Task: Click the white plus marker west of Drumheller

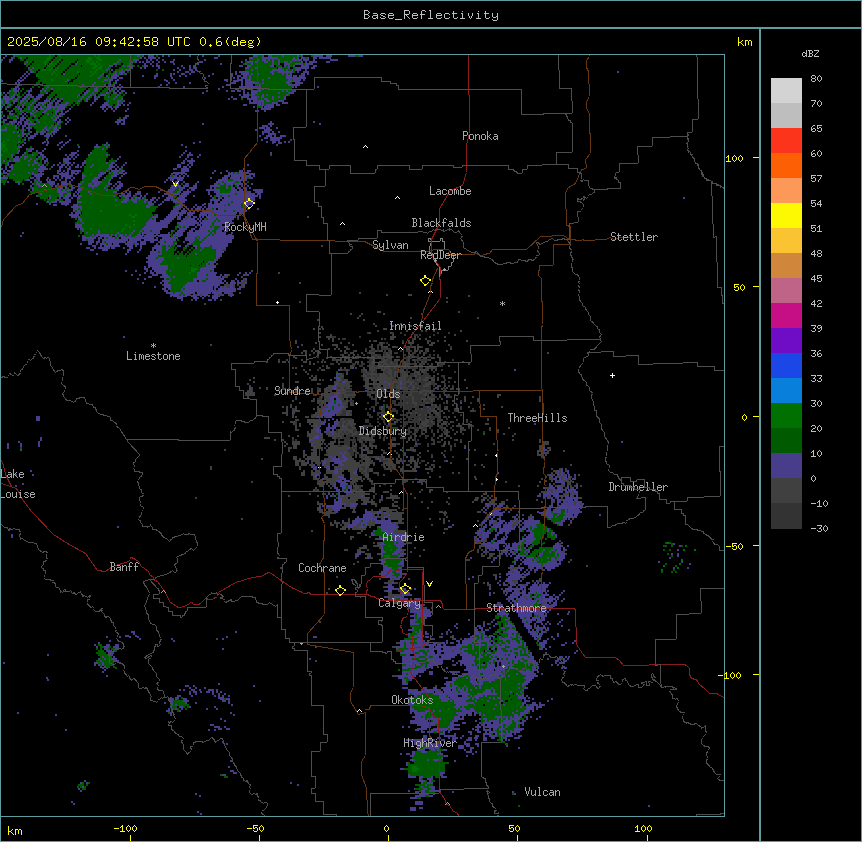Action: point(612,375)
